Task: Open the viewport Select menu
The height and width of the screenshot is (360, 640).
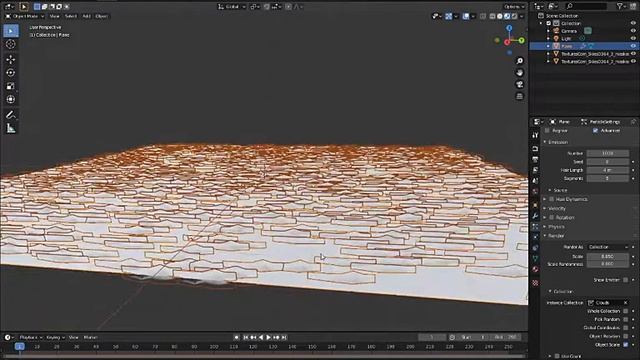Action: click(x=71, y=16)
